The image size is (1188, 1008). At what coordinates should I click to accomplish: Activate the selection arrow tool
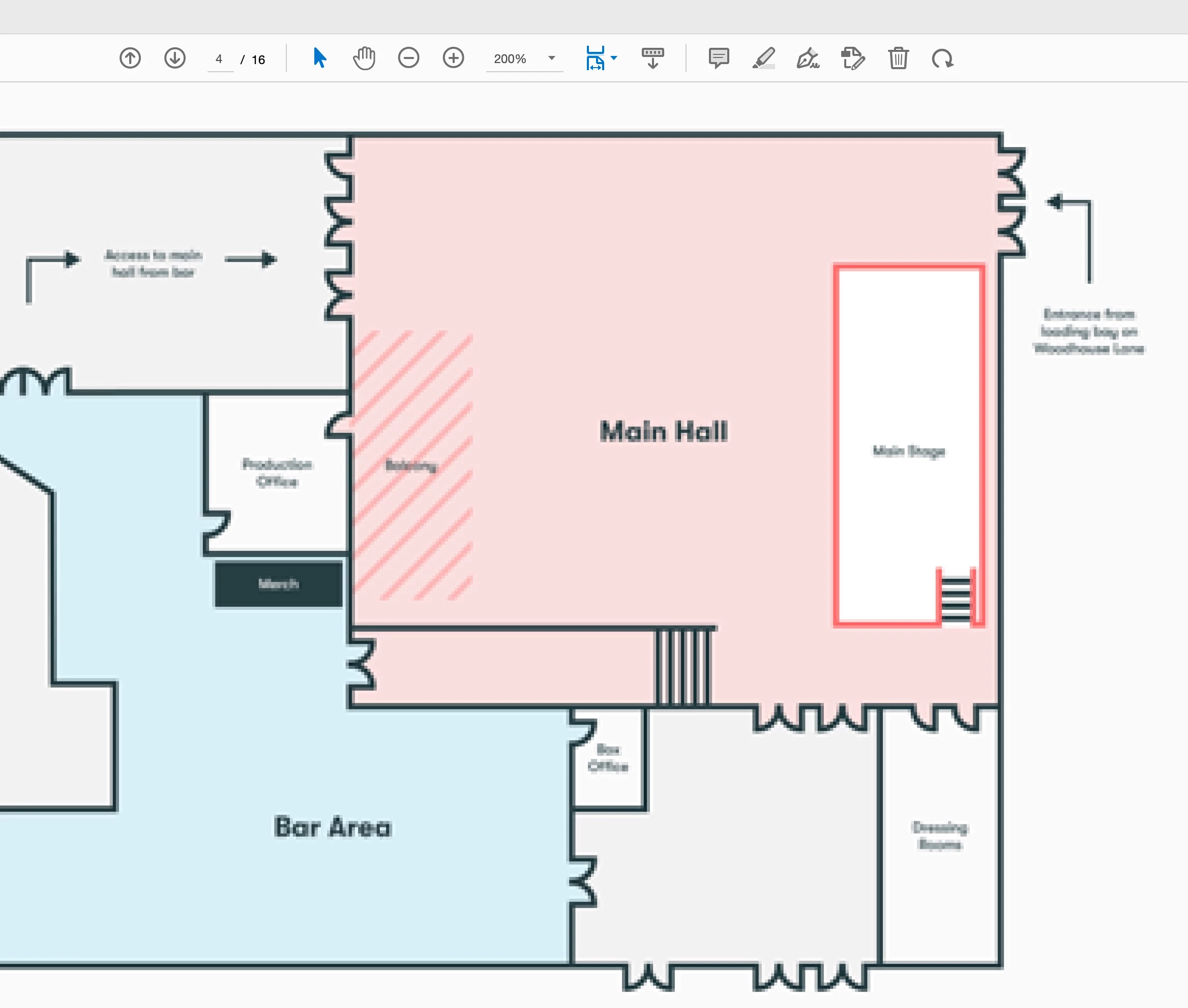click(x=320, y=58)
